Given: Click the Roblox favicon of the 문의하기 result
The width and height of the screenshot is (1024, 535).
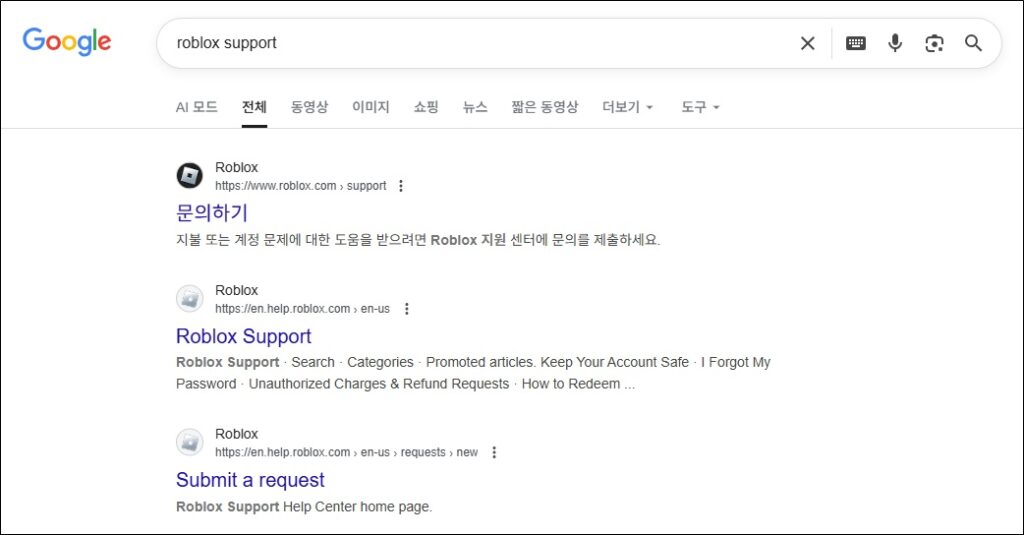Looking at the screenshot, I should coord(189,176).
